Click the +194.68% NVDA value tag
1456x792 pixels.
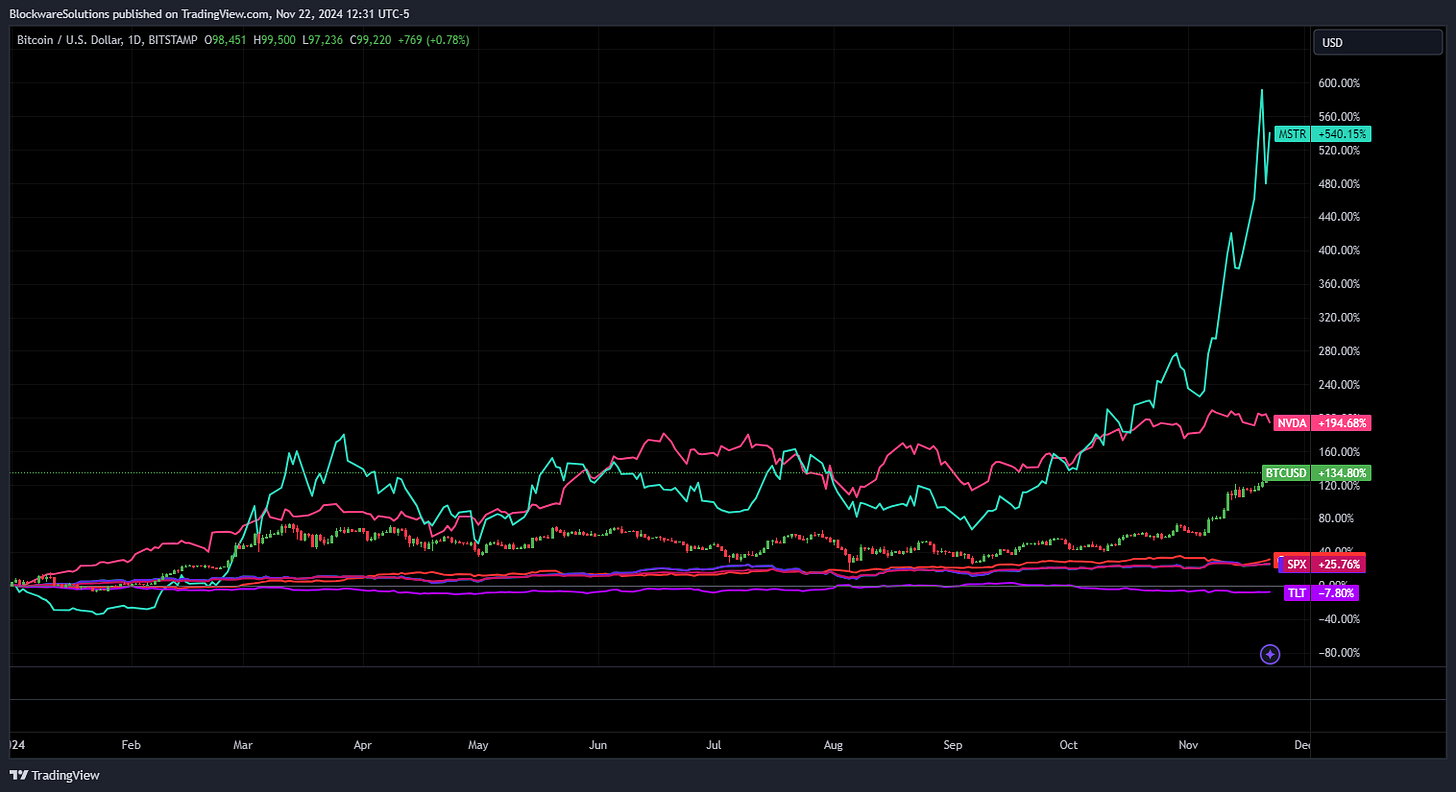(1343, 423)
